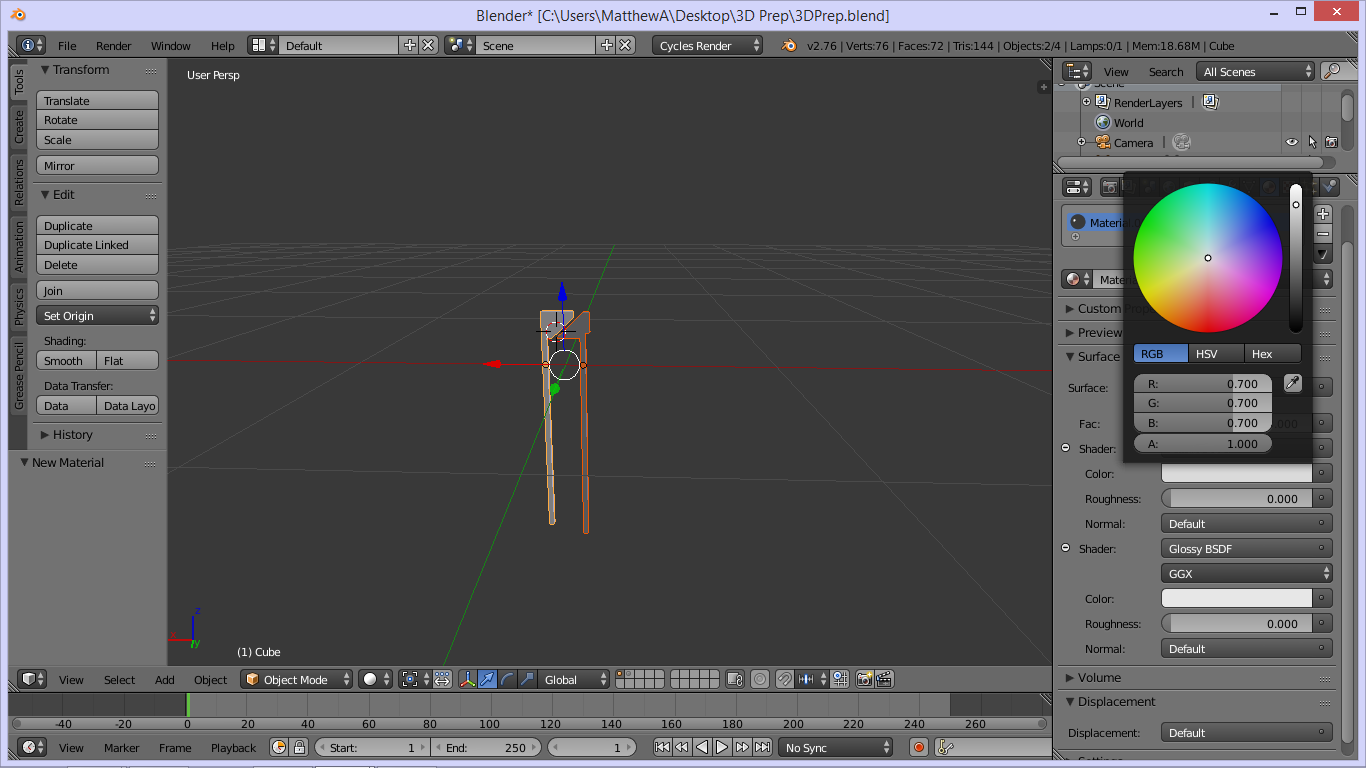
Task: Switch to the Grease Pencil tab
Action: pyautogui.click(x=18, y=375)
